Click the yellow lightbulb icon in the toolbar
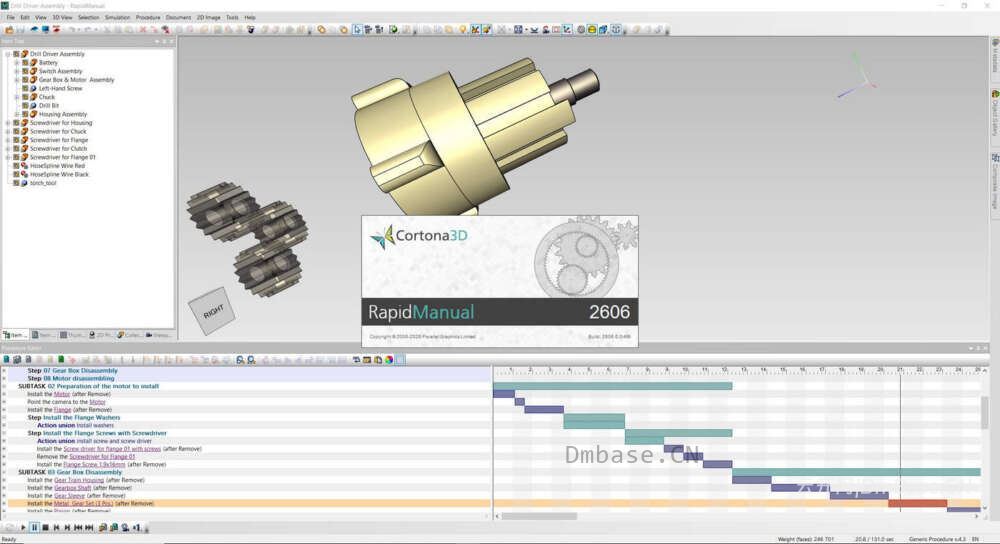This screenshot has height=544, width=1000. (x=462, y=29)
